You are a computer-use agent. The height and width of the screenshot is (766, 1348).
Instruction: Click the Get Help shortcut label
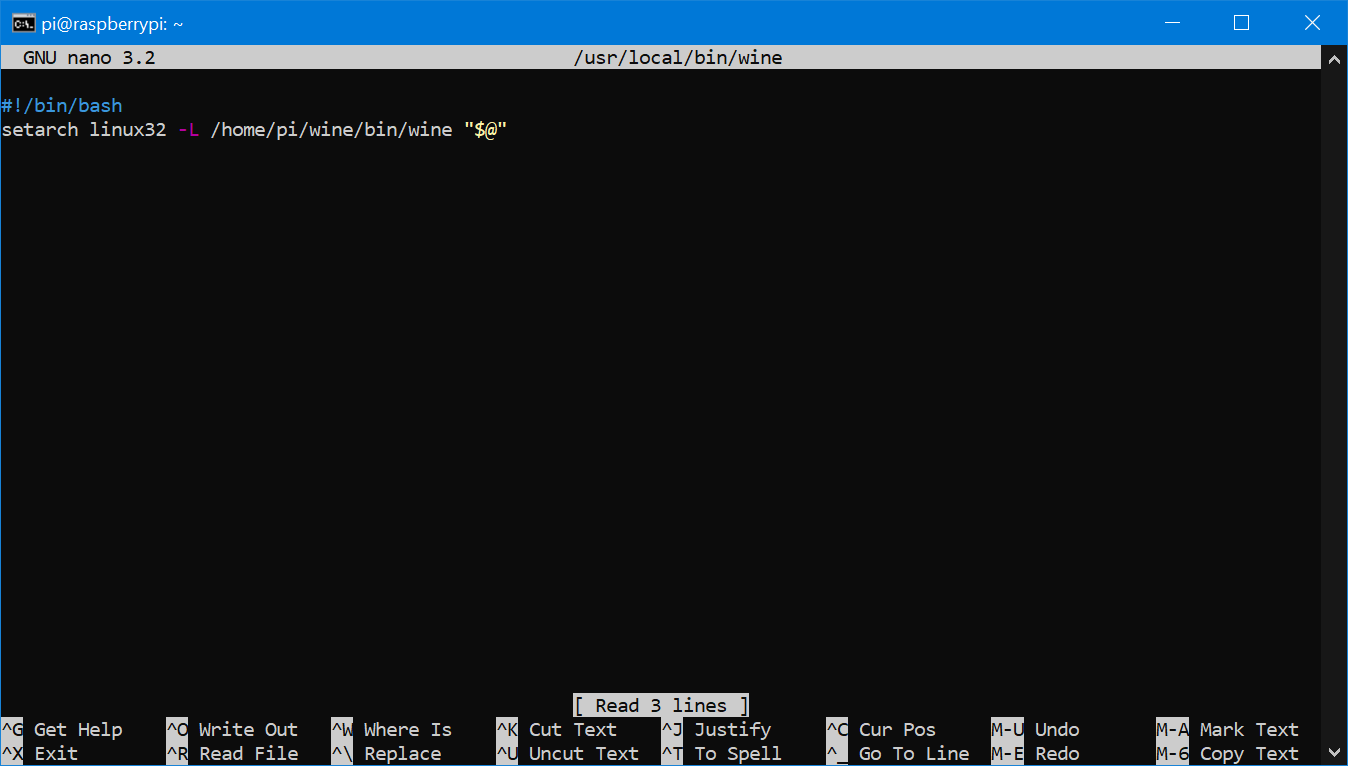[77, 730]
